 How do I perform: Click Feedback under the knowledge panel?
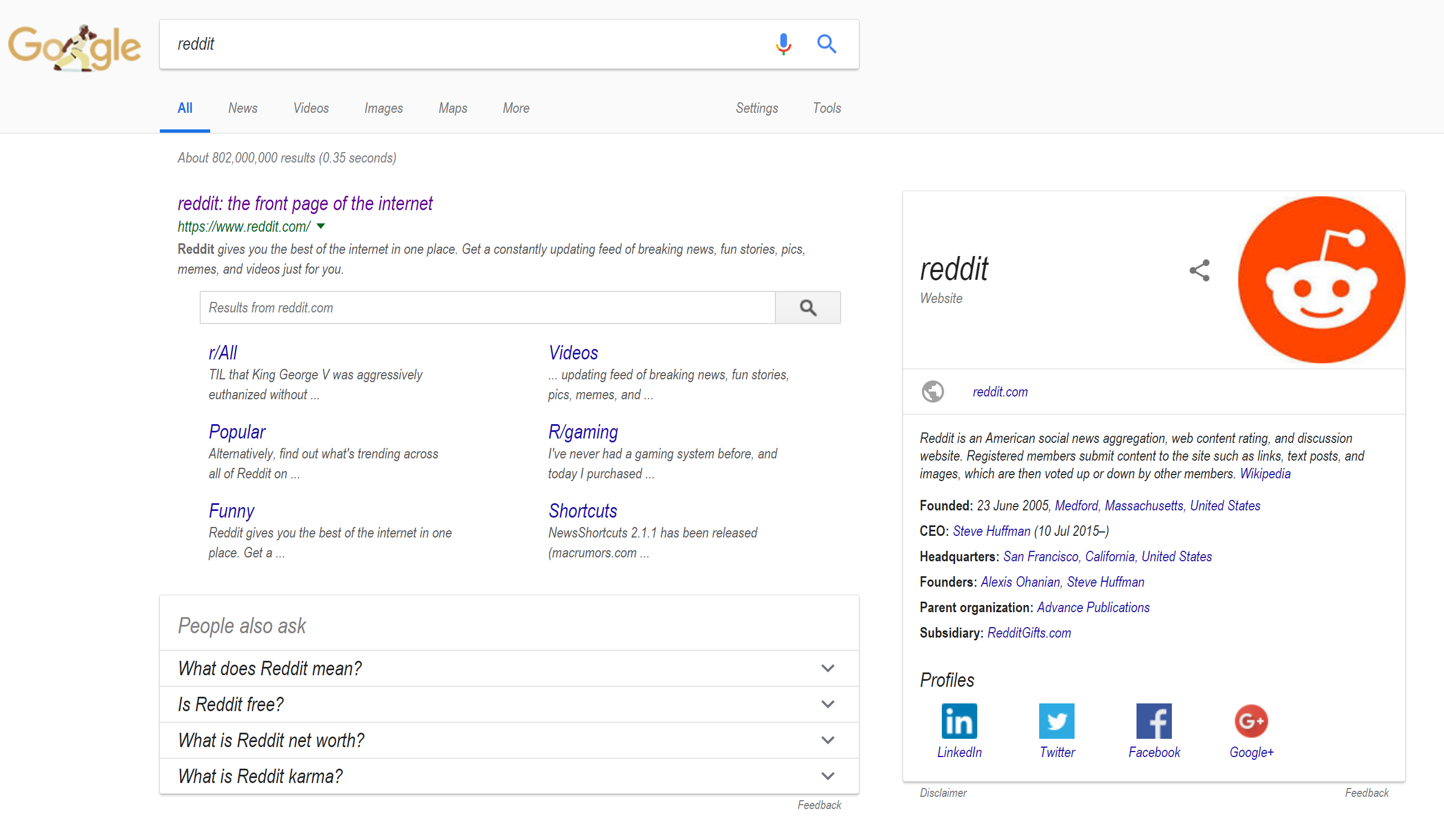point(1367,793)
